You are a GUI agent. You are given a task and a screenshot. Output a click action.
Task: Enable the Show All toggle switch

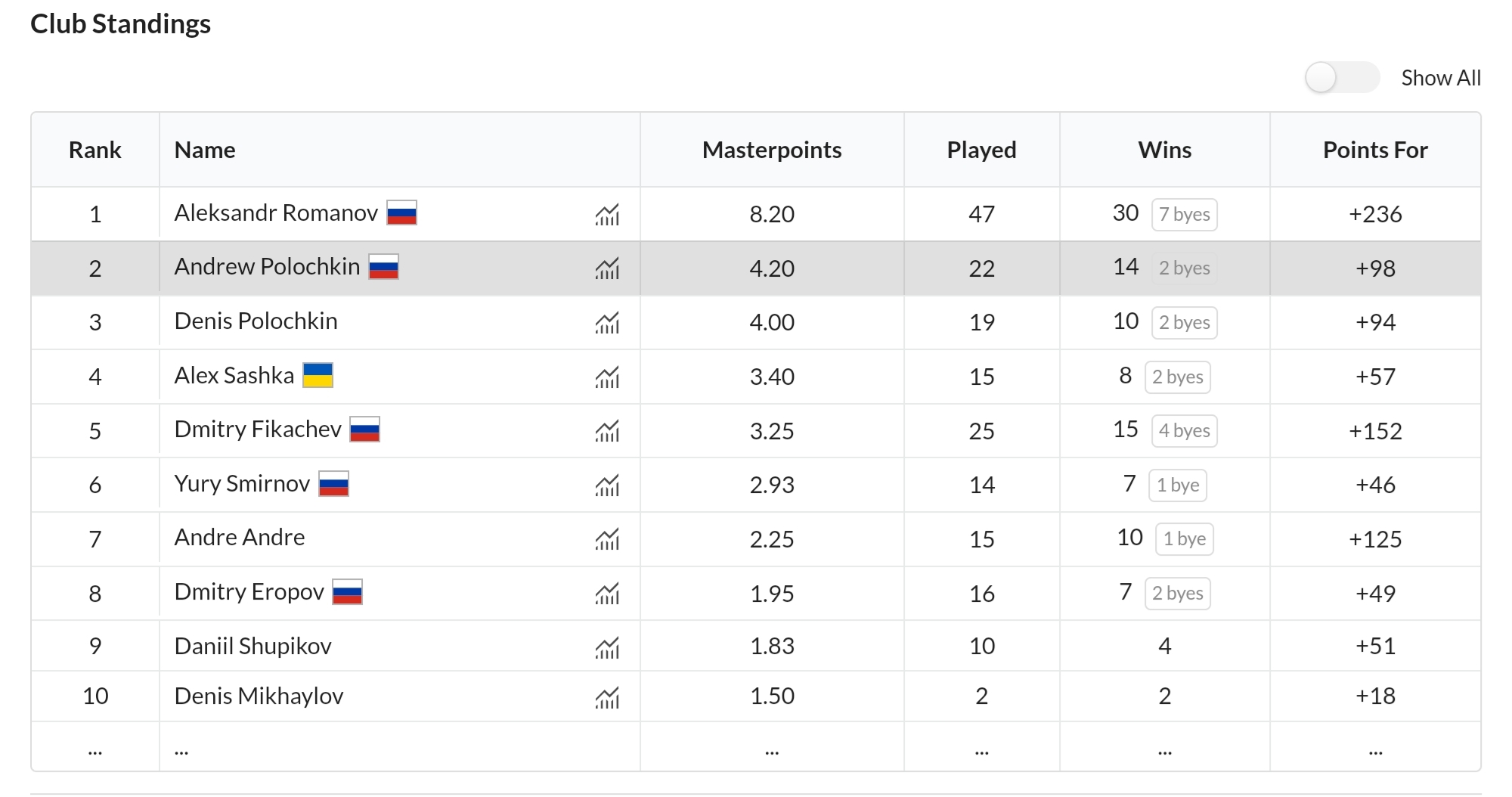pos(1342,78)
